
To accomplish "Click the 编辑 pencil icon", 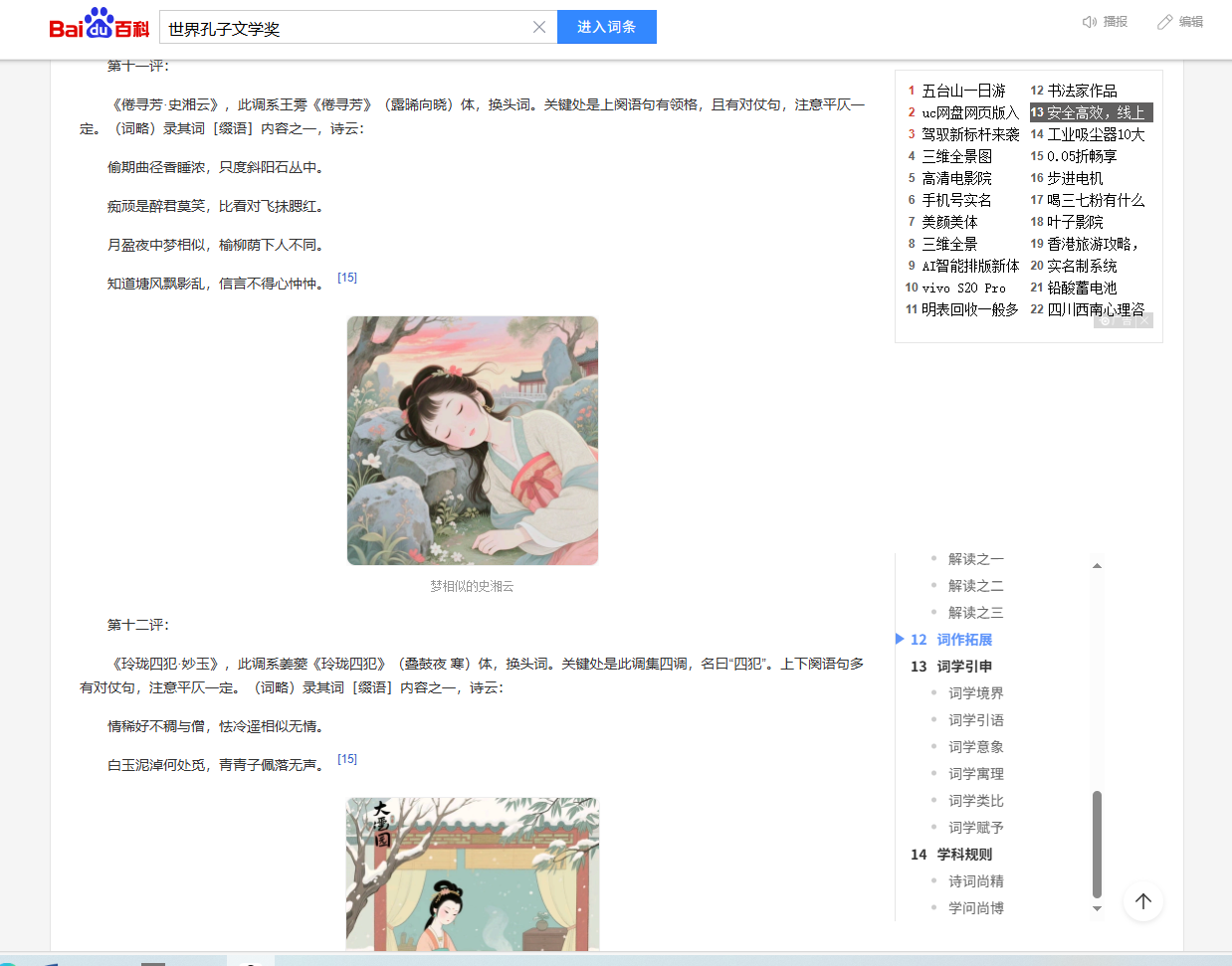I will pyautogui.click(x=1164, y=22).
